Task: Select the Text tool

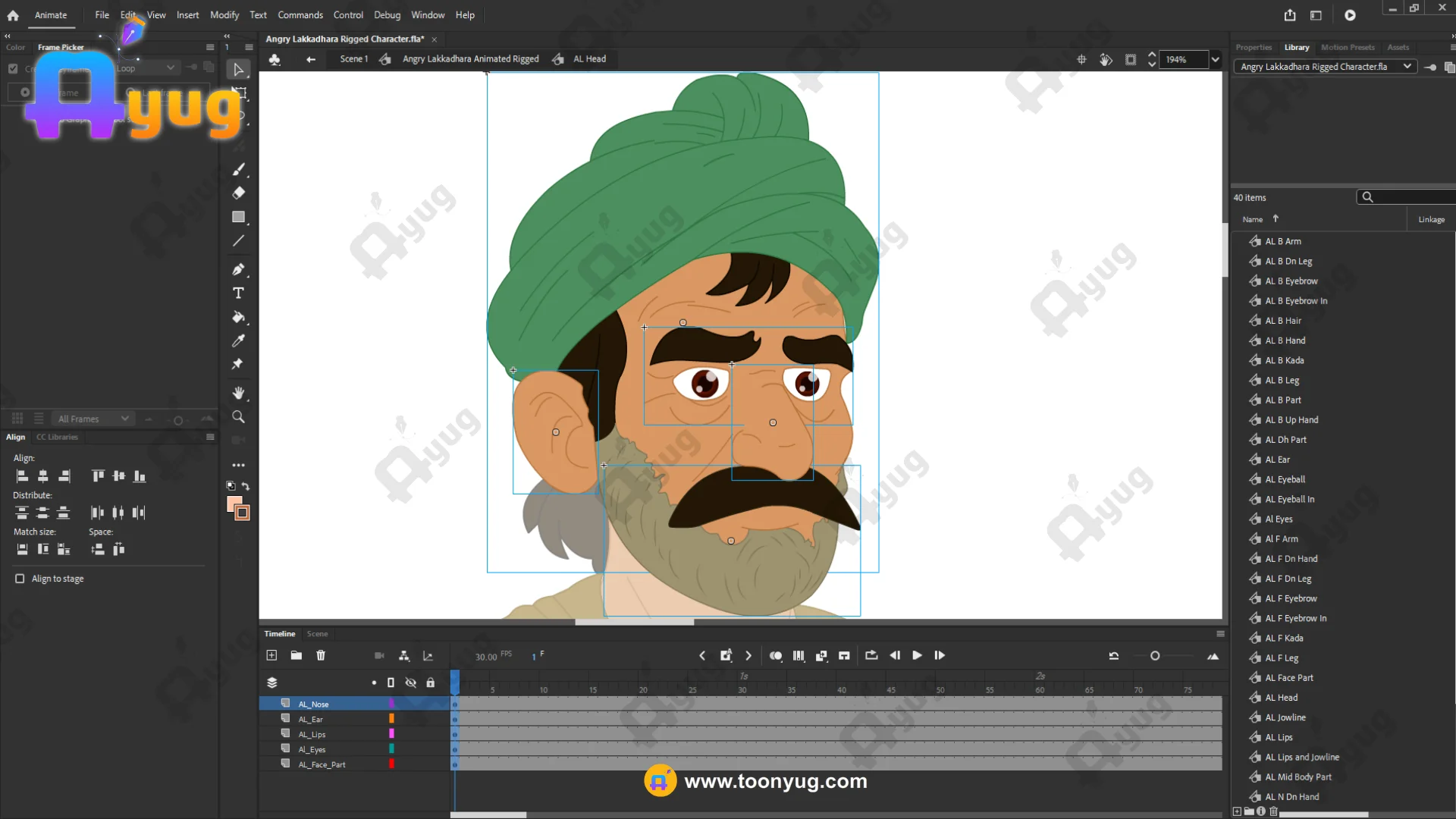Action: tap(238, 293)
